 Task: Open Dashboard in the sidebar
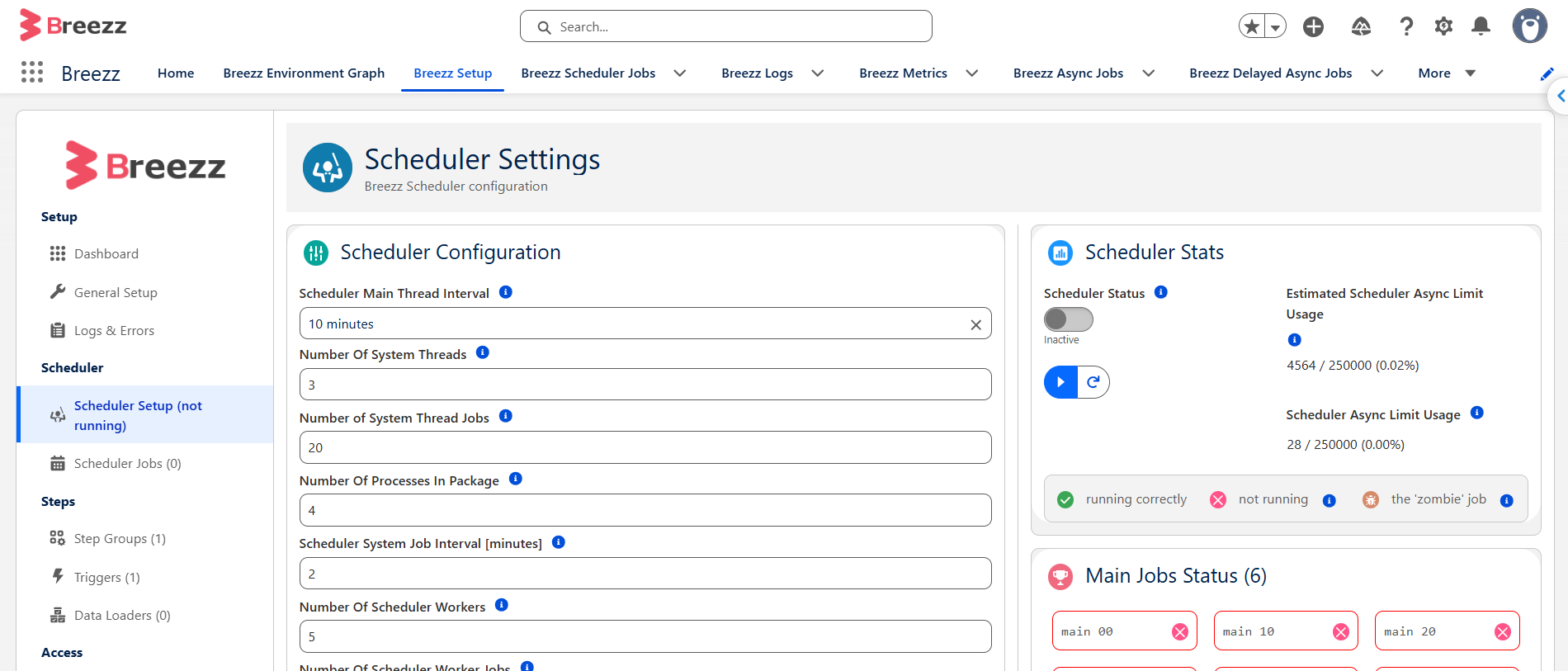point(145,253)
